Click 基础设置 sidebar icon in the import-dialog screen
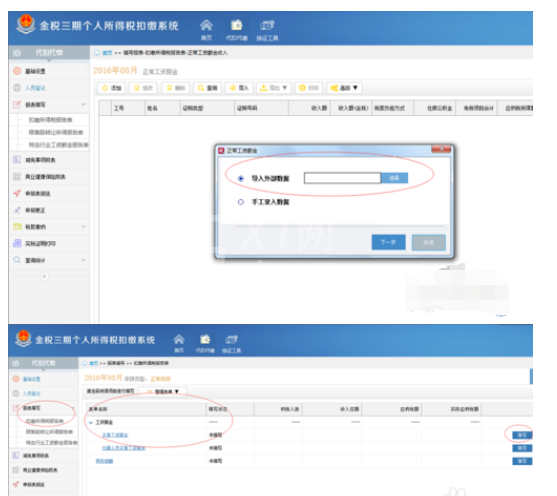557x496 pixels. pos(17,71)
